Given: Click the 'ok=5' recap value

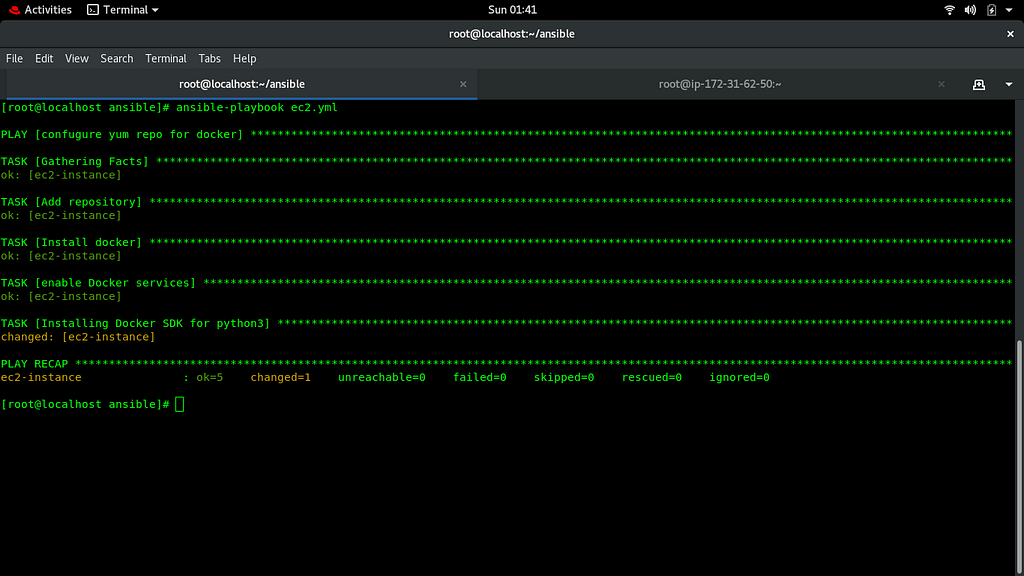Looking at the screenshot, I should 210,377.
